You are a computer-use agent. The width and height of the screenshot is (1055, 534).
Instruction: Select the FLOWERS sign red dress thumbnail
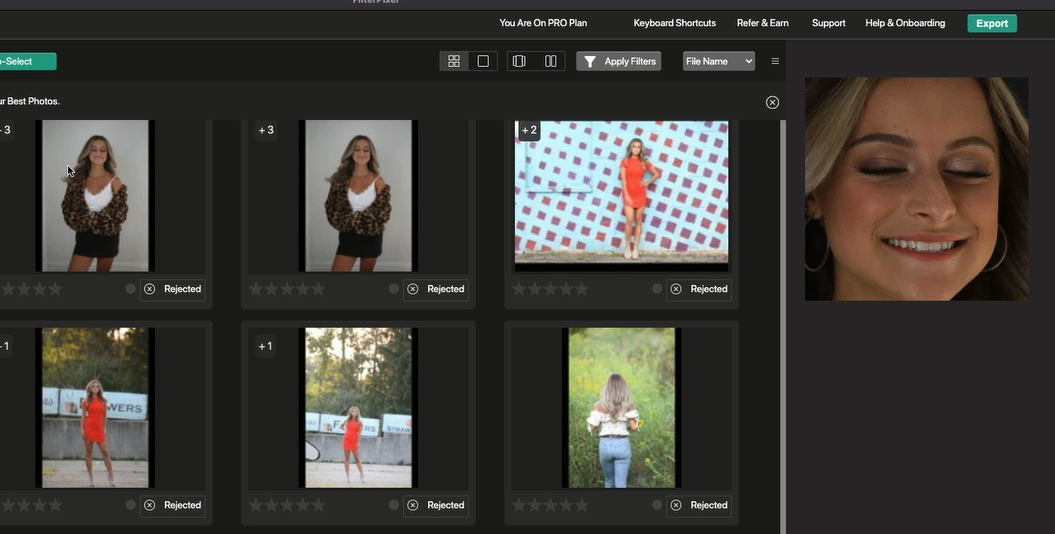(95, 408)
